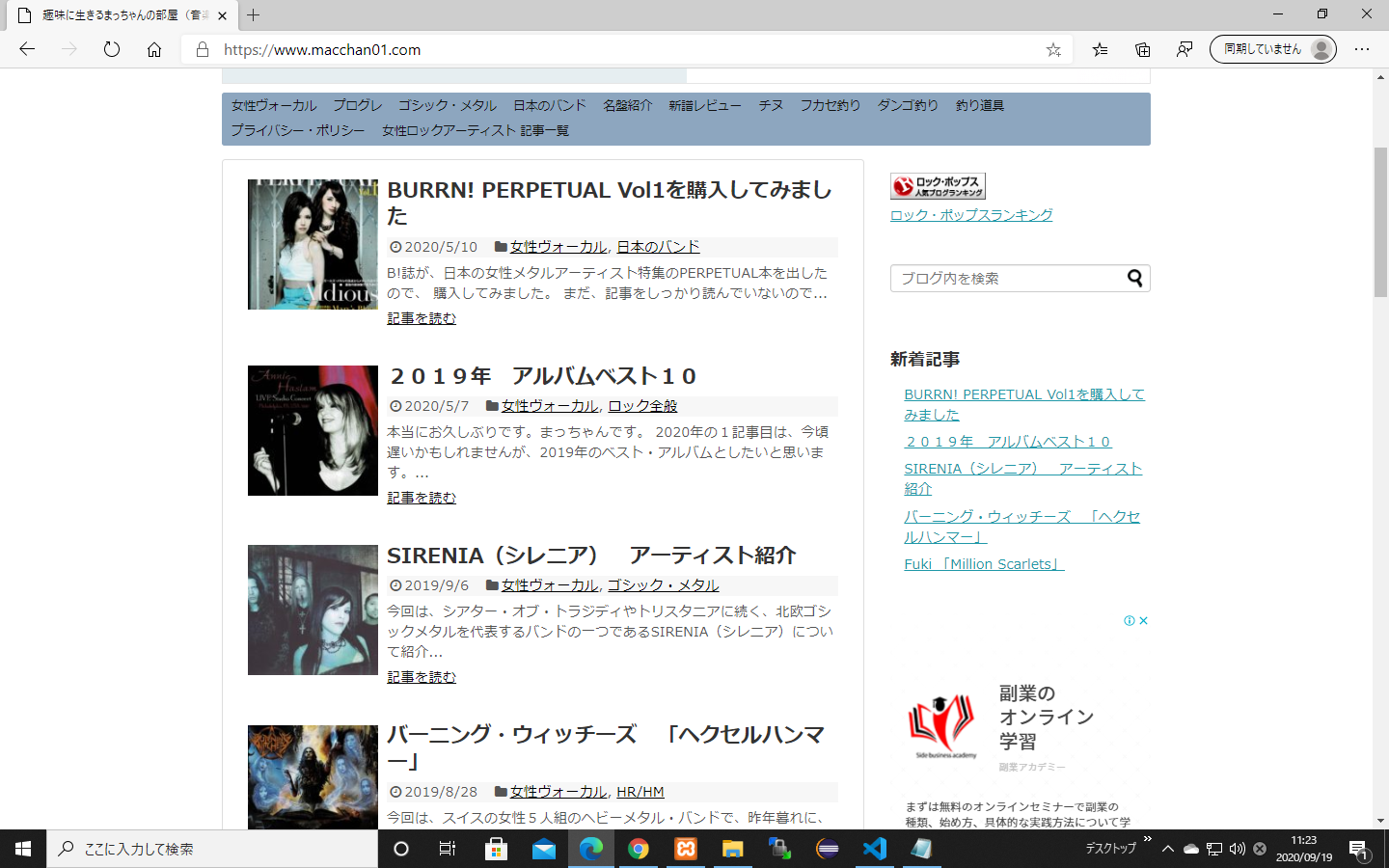Click the browser refresh button

pos(112,49)
